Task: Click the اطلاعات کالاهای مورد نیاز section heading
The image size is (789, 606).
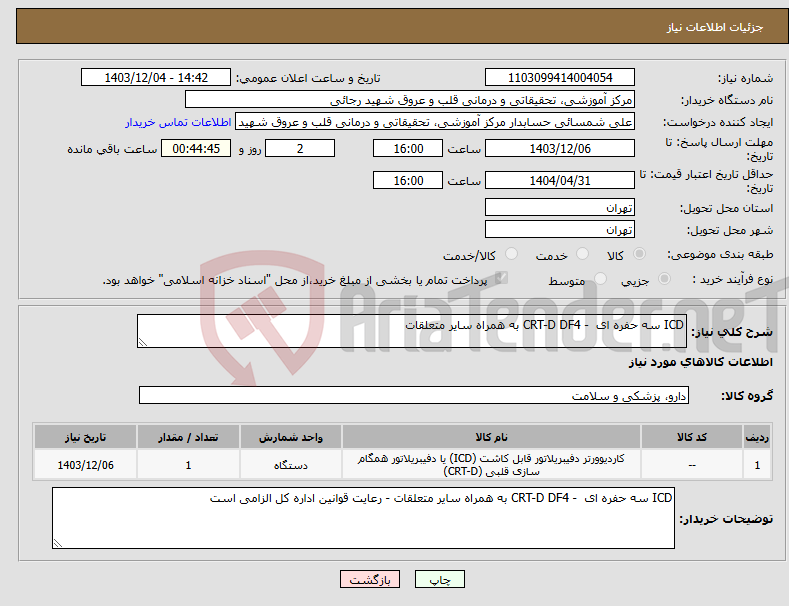Action: point(700,362)
